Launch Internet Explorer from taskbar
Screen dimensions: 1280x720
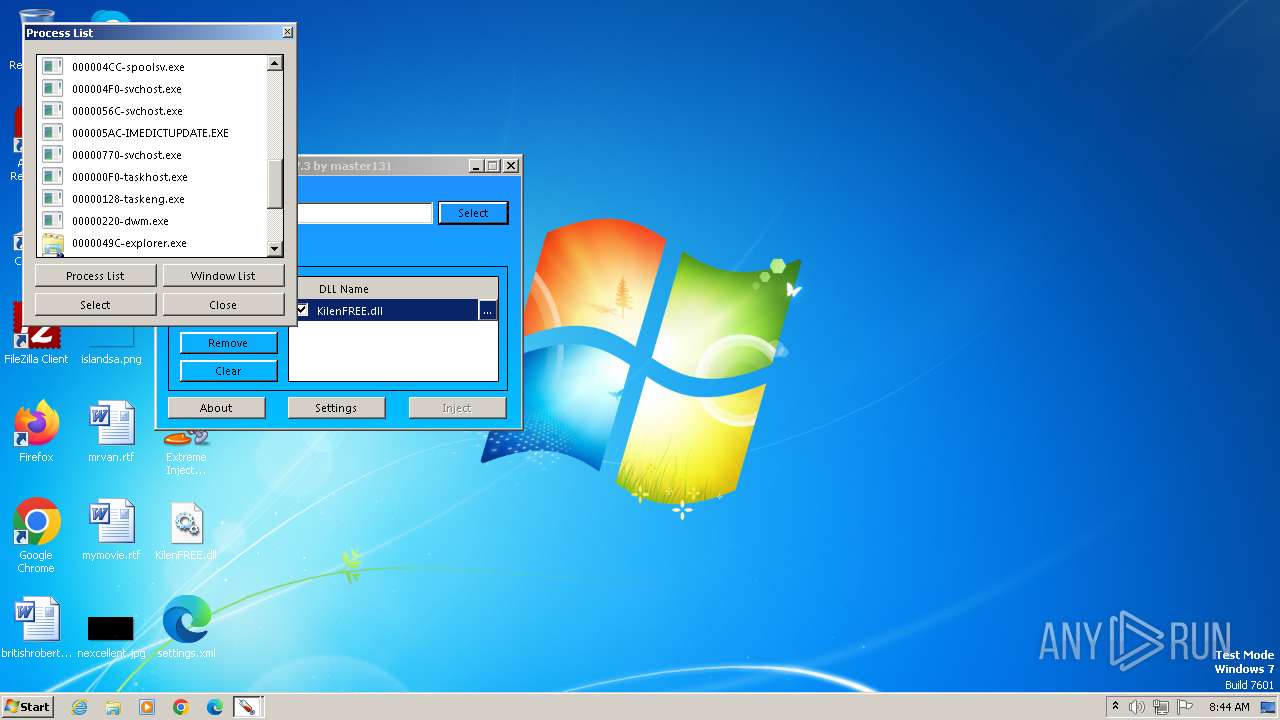click(80, 707)
